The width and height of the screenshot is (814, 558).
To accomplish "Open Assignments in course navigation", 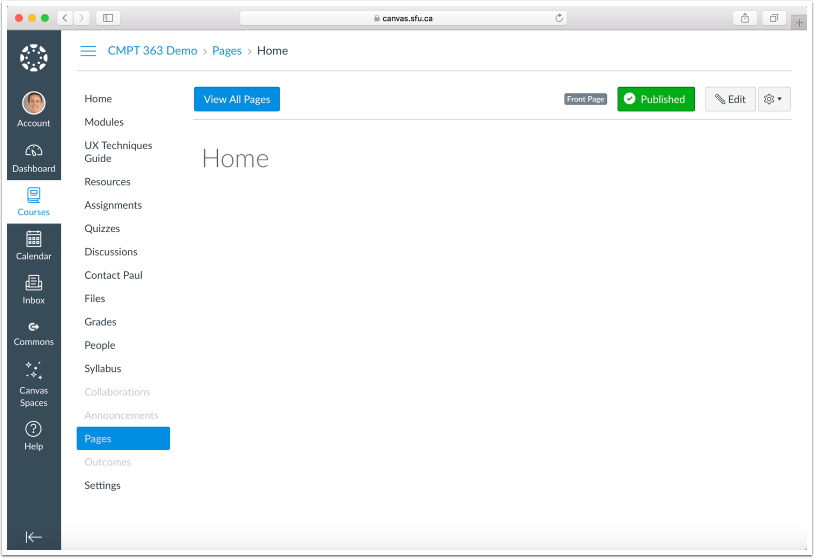I will 113,205.
